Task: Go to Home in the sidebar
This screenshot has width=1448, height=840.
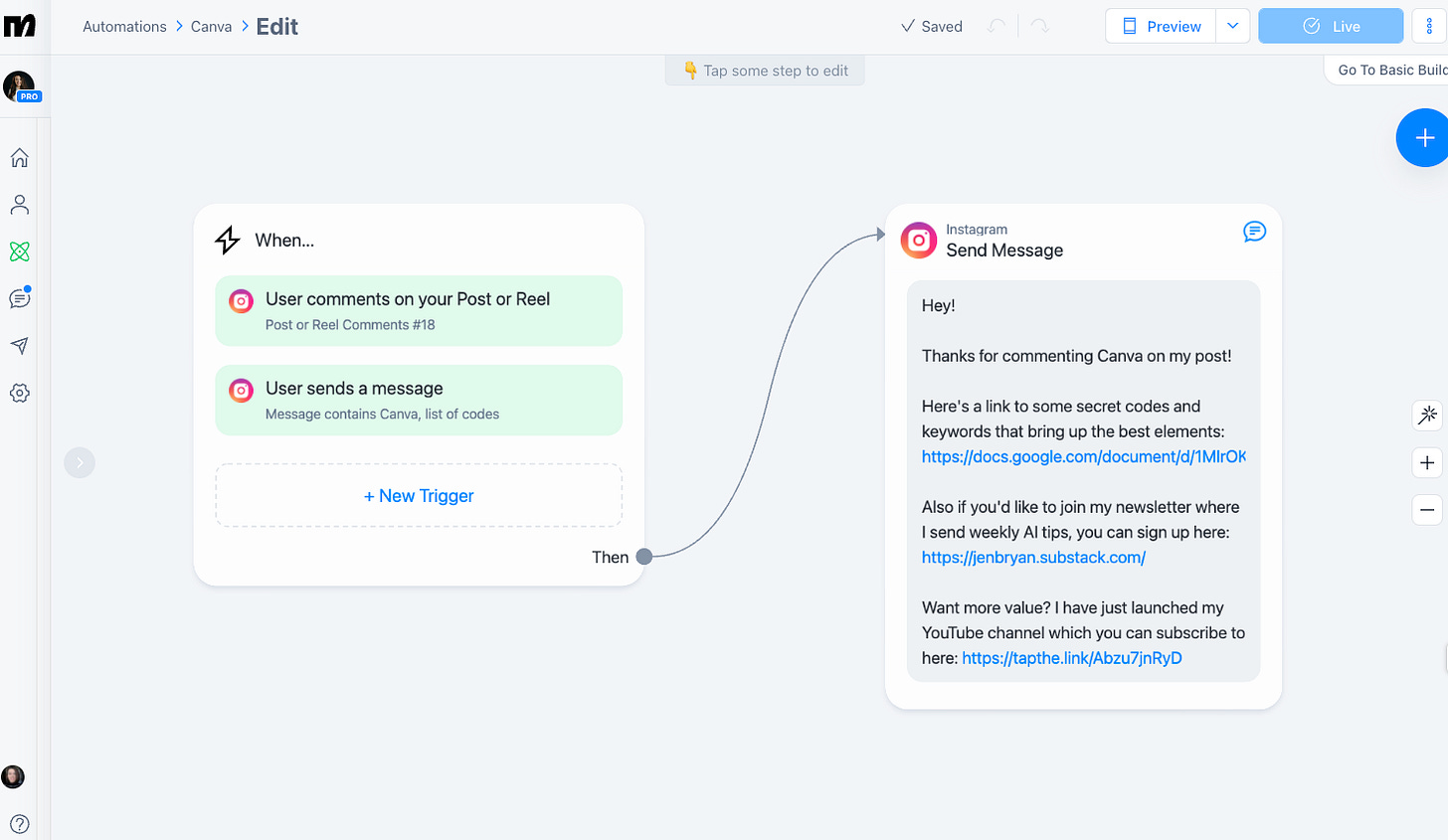Action: (x=19, y=158)
